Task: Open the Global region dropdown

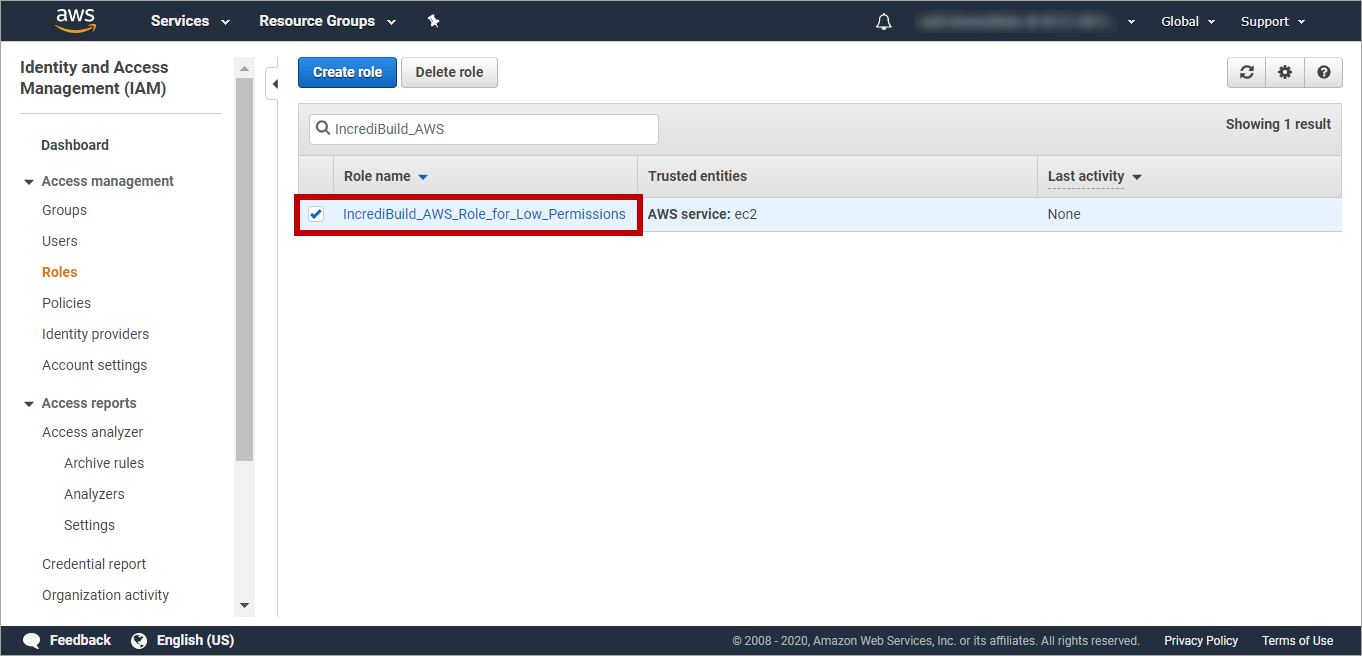Action: (1188, 21)
